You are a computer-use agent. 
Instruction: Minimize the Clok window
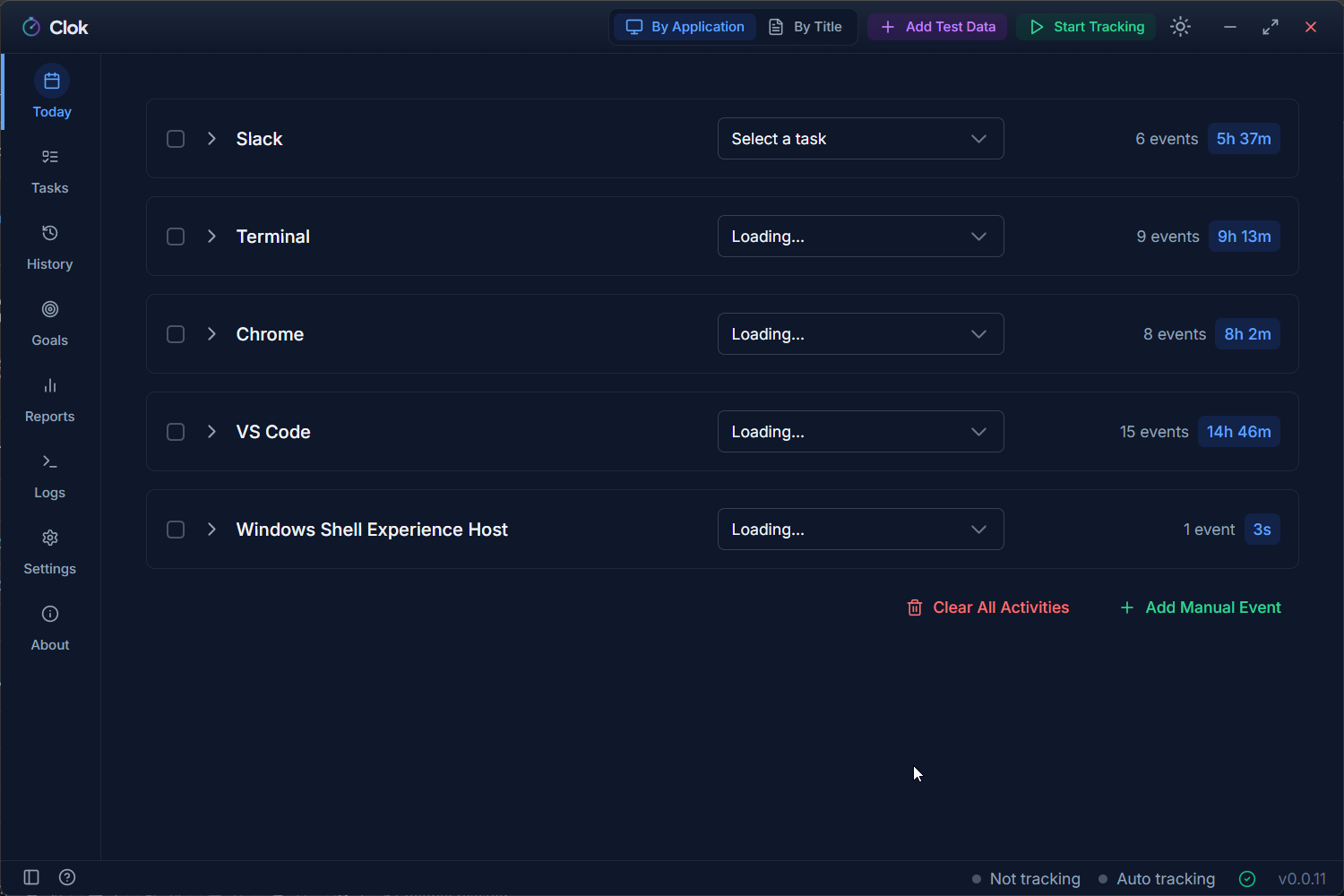[1230, 27]
